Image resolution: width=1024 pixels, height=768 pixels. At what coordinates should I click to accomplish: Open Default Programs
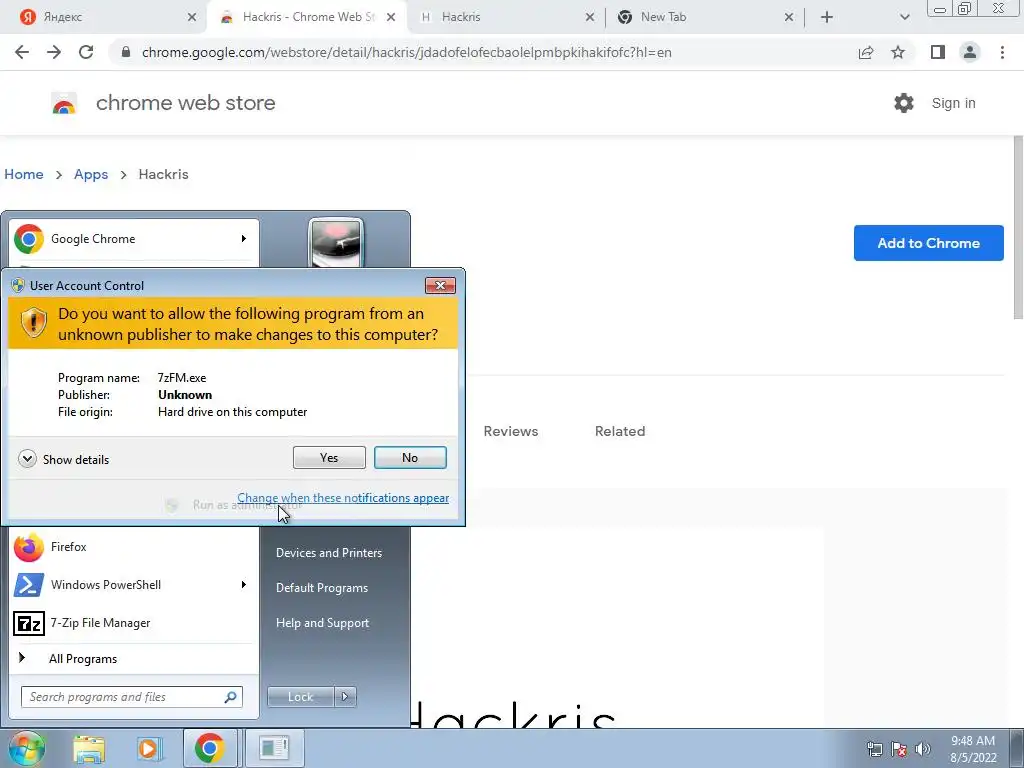(322, 588)
